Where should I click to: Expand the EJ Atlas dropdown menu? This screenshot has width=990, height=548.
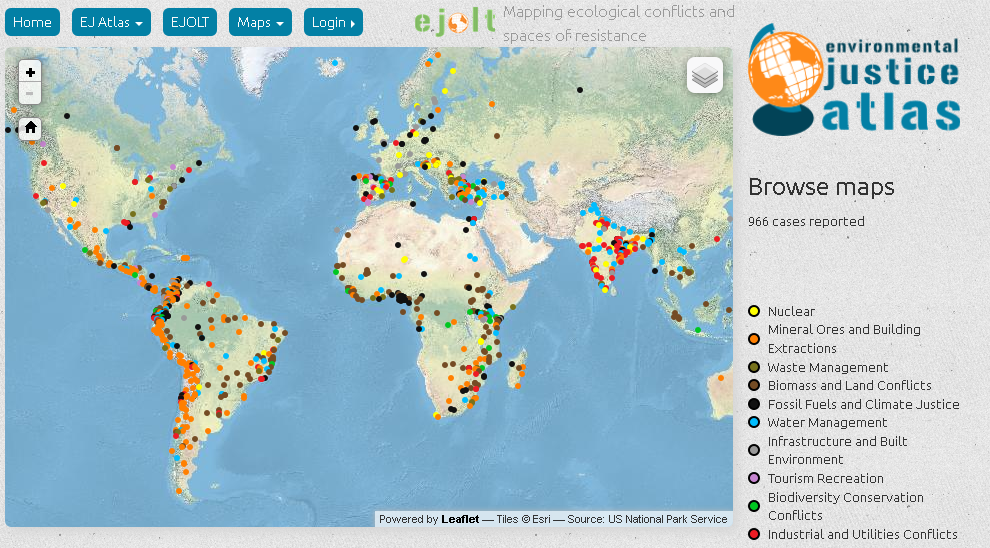pos(111,22)
